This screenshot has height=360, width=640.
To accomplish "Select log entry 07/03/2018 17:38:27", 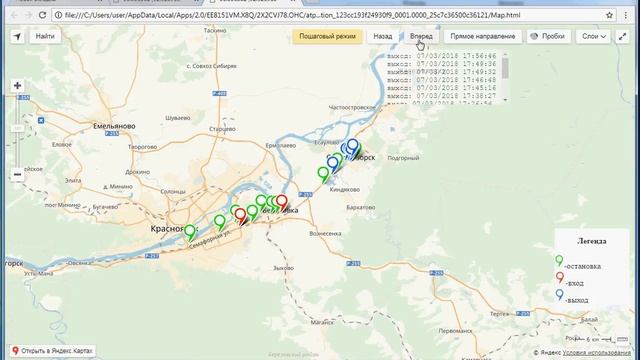I will (x=442, y=96).
